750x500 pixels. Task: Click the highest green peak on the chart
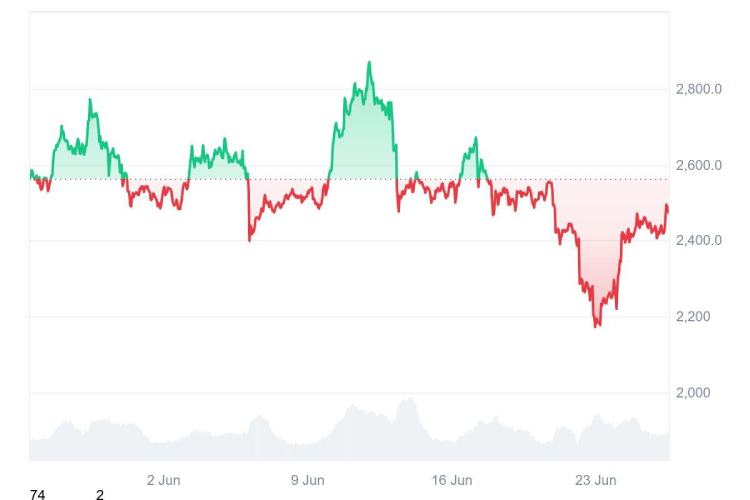pyautogui.click(x=369, y=63)
